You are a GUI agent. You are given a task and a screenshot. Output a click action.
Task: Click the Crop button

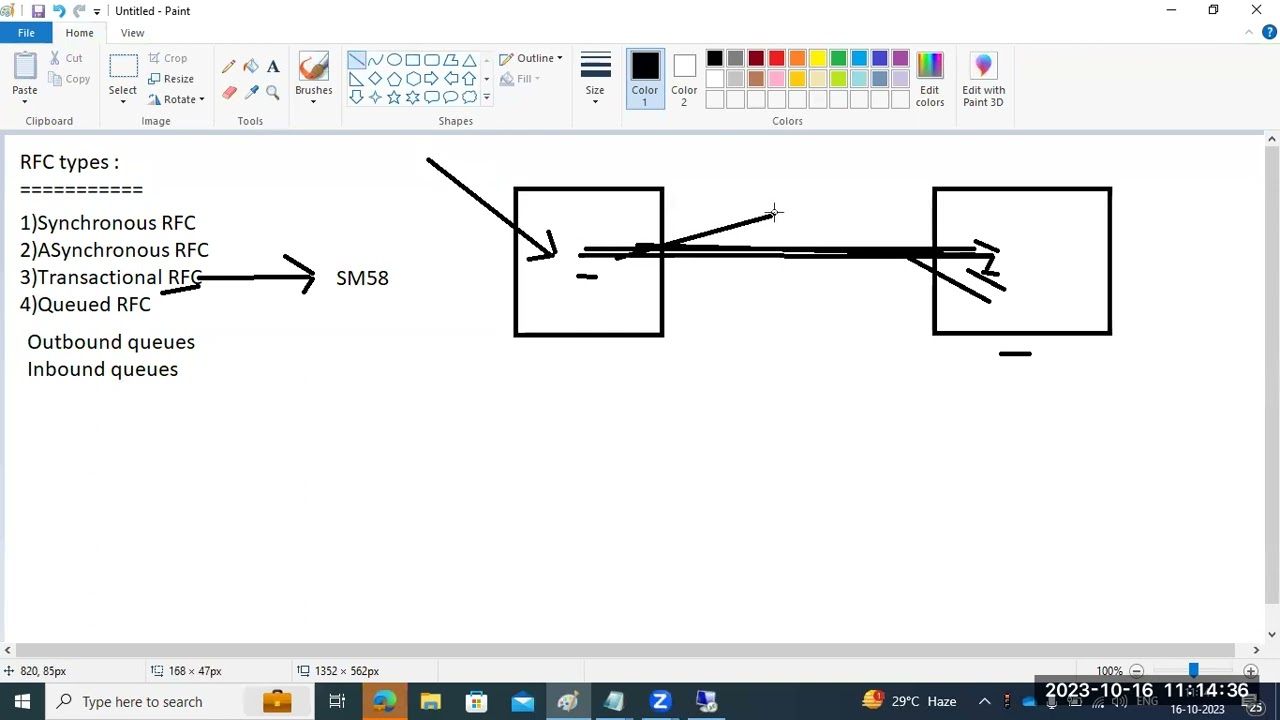[x=168, y=58]
